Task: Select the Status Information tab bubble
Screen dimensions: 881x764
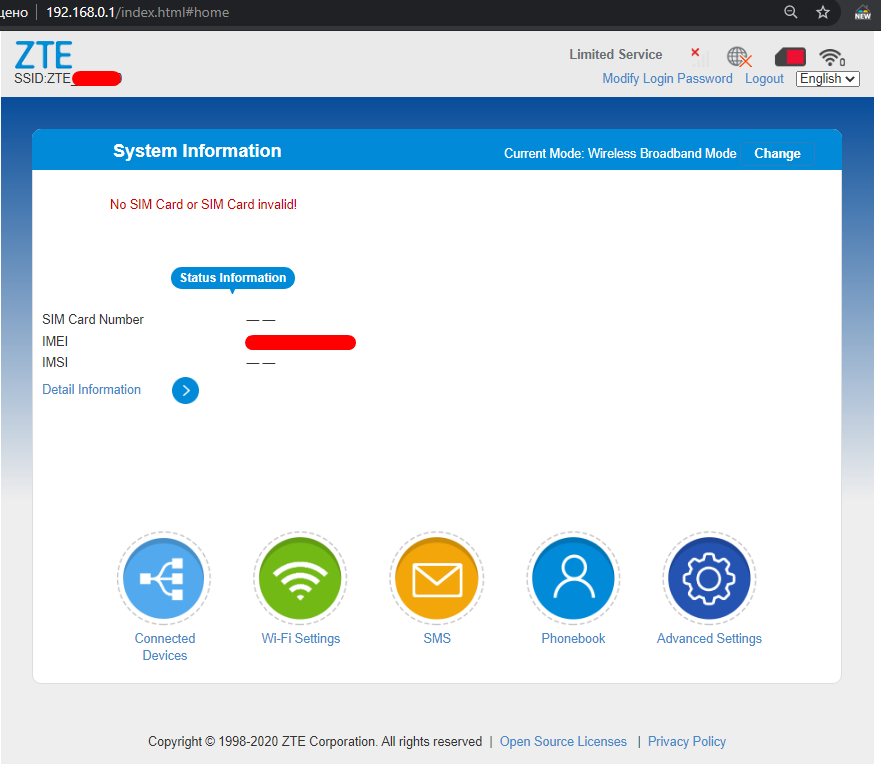Action: tap(233, 278)
